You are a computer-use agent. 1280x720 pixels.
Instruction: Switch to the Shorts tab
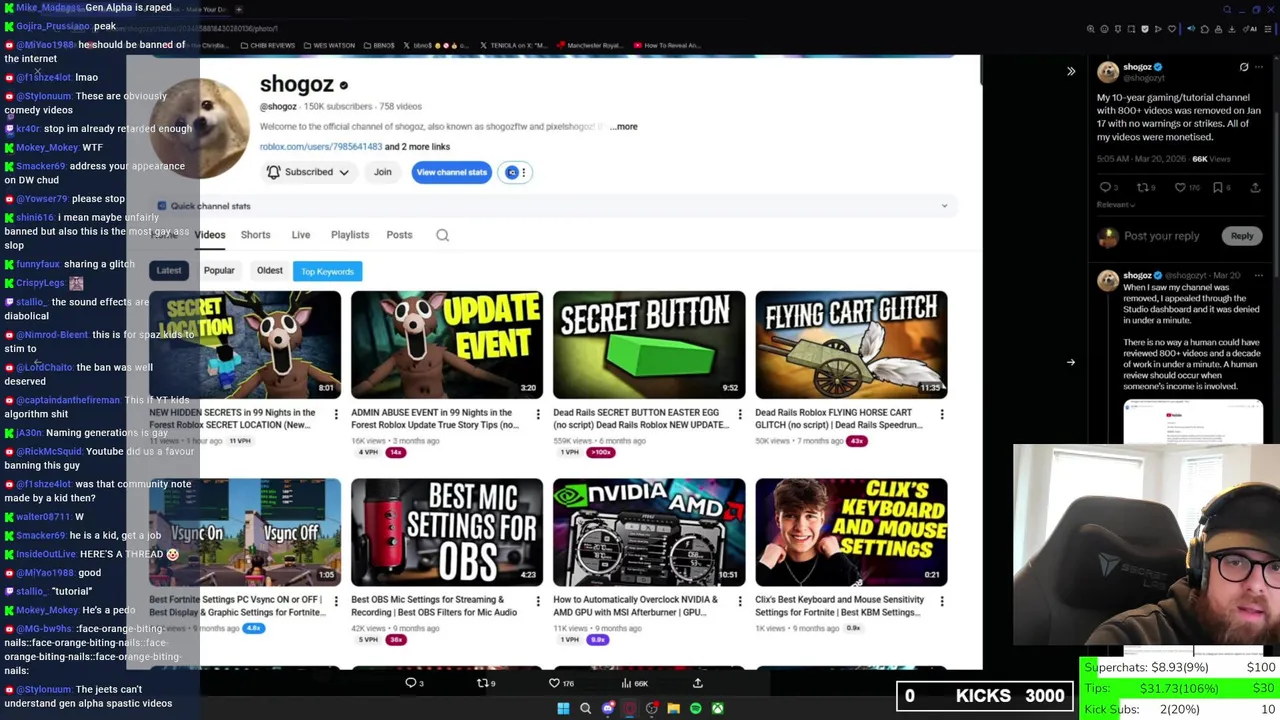tap(255, 235)
